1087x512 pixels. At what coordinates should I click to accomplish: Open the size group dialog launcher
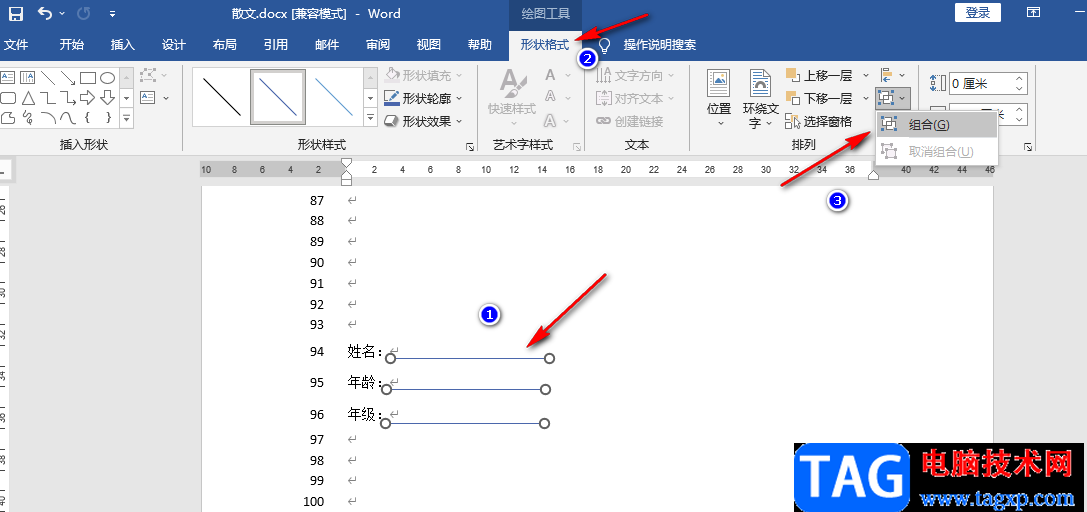pos(1027,147)
